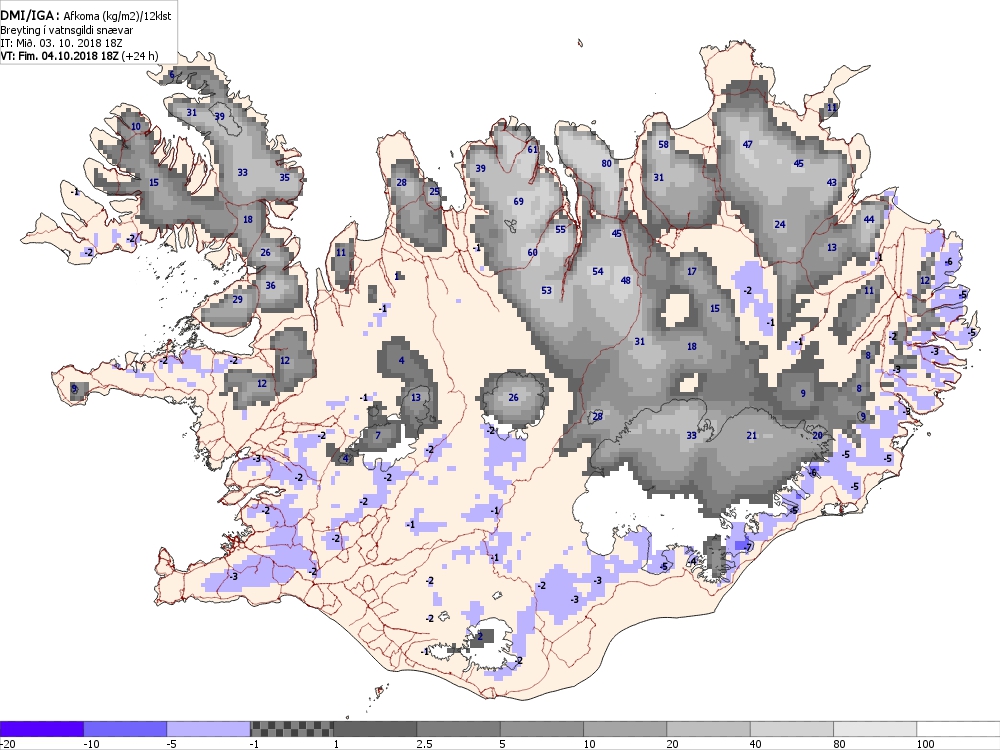1000x750 pixels.
Task: Click the map value '55'
Action: pos(561,230)
